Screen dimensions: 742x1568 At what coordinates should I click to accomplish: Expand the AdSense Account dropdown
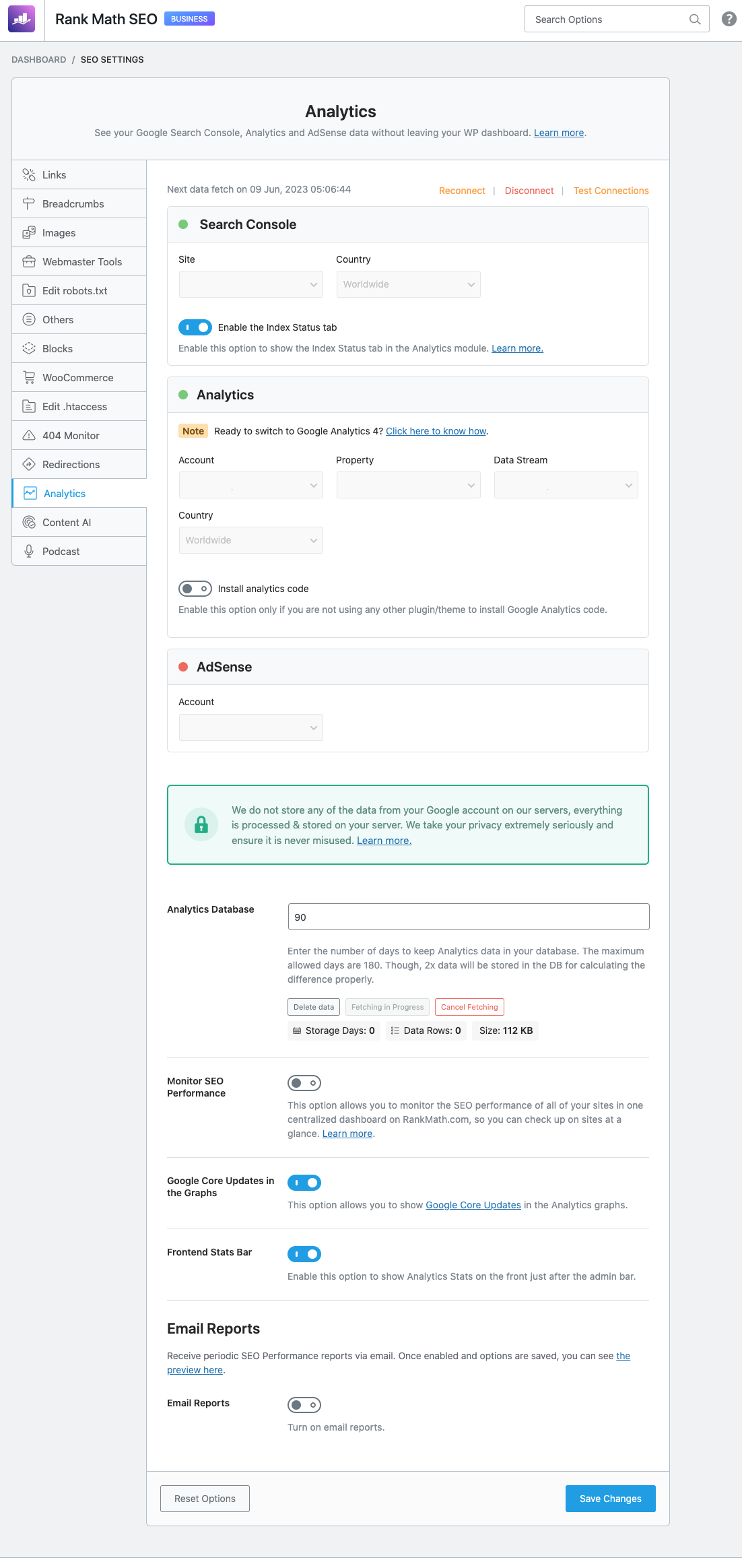[250, 727]
